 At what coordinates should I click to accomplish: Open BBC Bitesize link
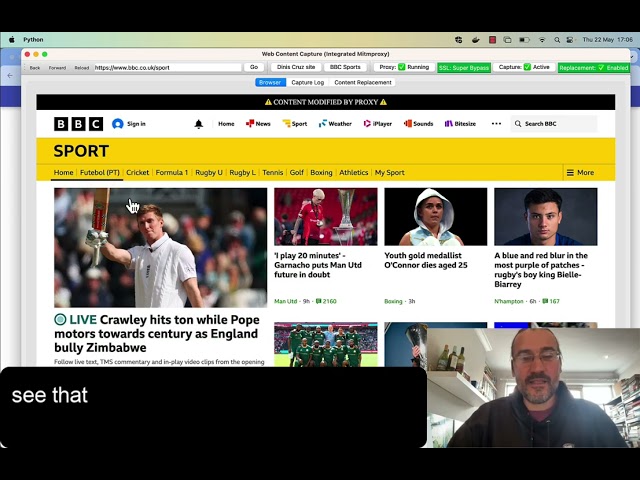[x=460, y=124]
